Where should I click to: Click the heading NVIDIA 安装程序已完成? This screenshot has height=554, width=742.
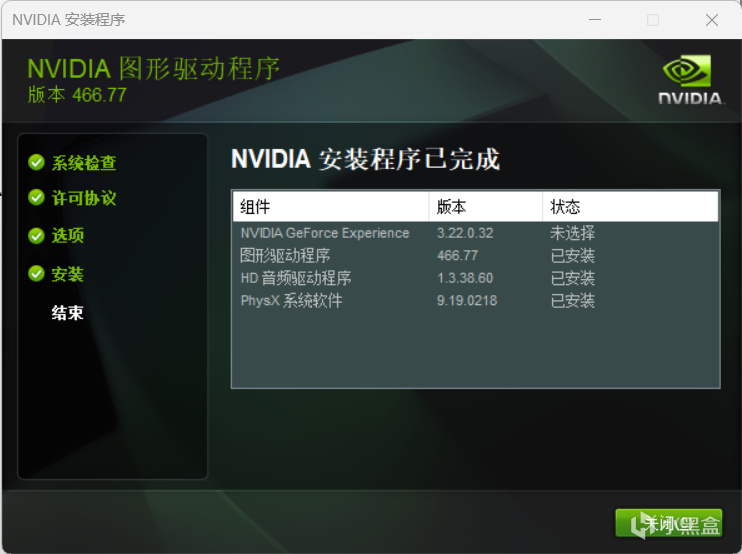tap(365, 159)
